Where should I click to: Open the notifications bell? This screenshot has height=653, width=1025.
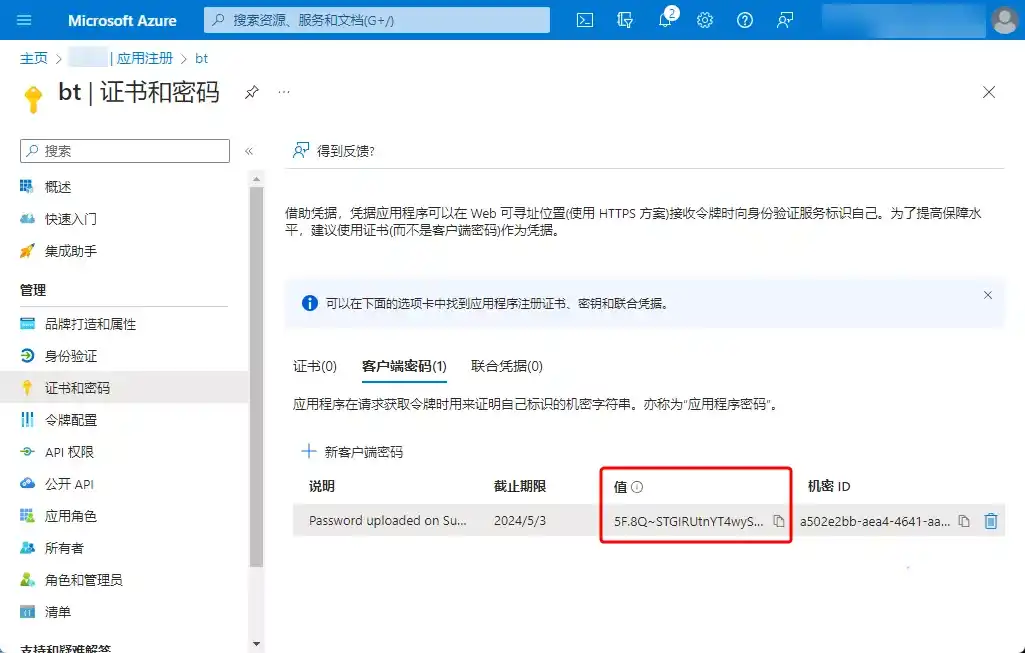(664, 19)
